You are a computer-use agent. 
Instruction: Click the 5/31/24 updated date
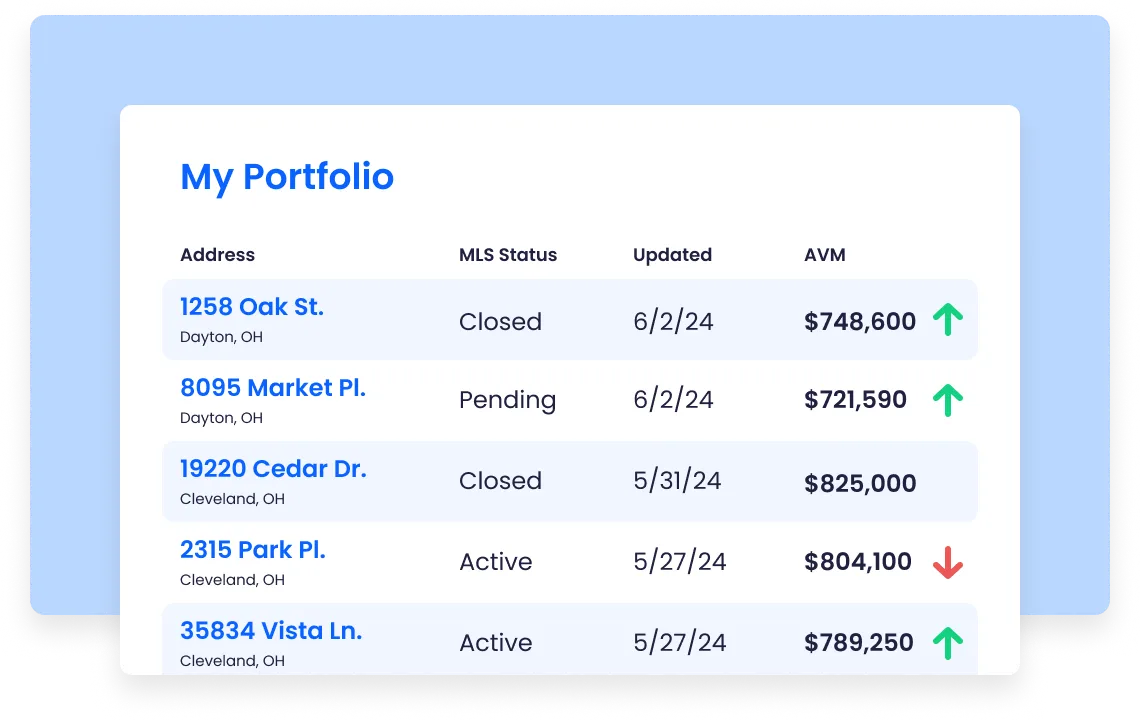pyautogui.click(x=677, y=481)
